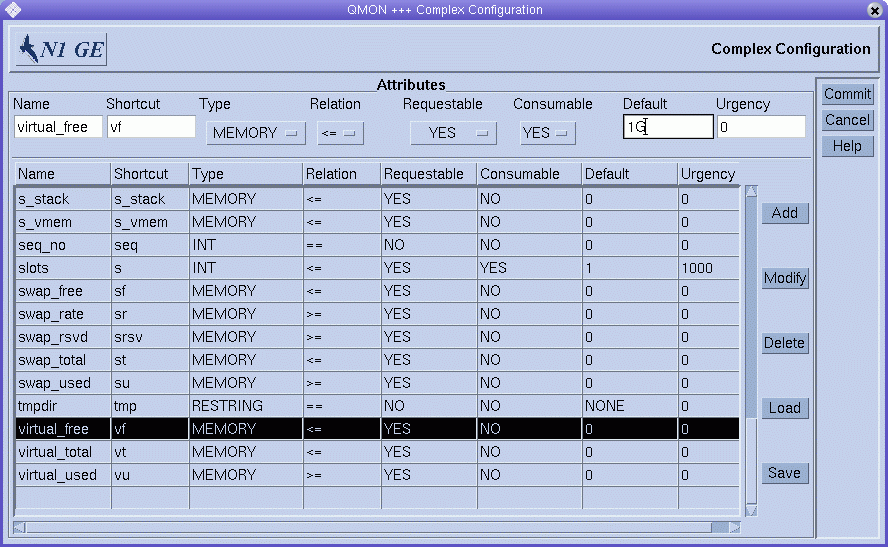Click the Requestable NO cell of seq_no

(x=429, y=245)
